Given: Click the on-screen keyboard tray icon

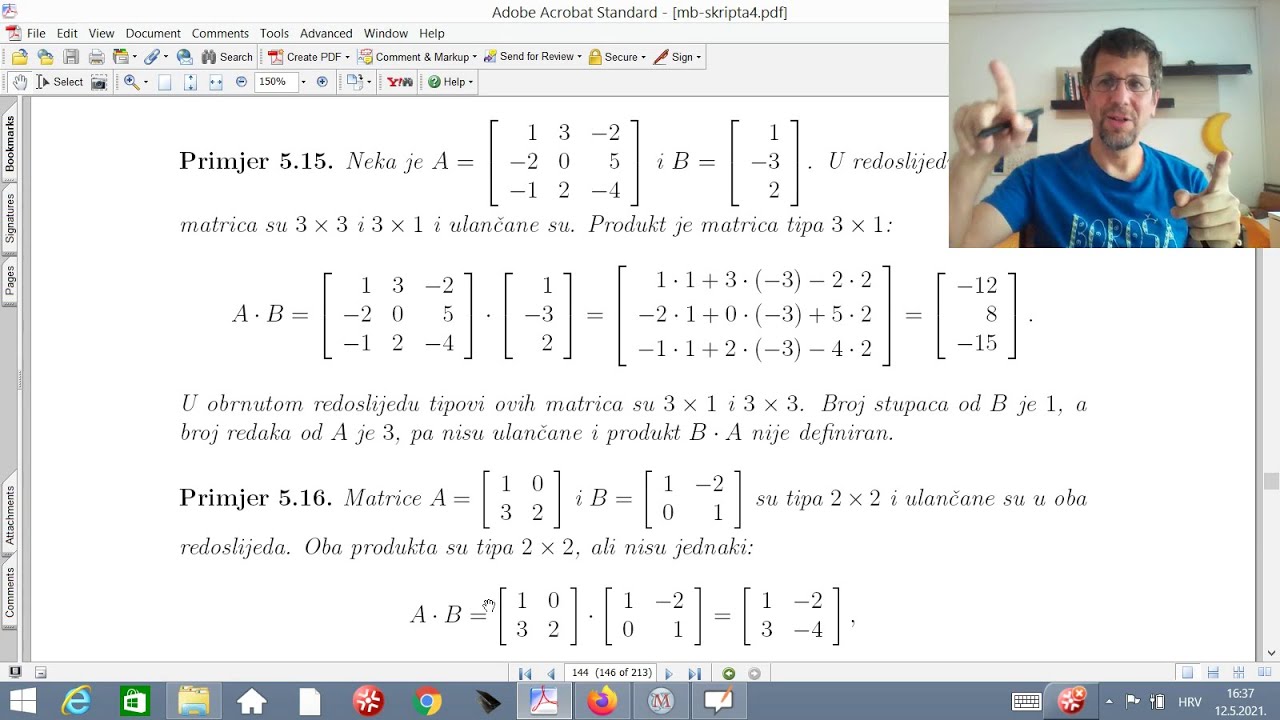Looking at the screenshot, I should click(x=1027, y=702).
